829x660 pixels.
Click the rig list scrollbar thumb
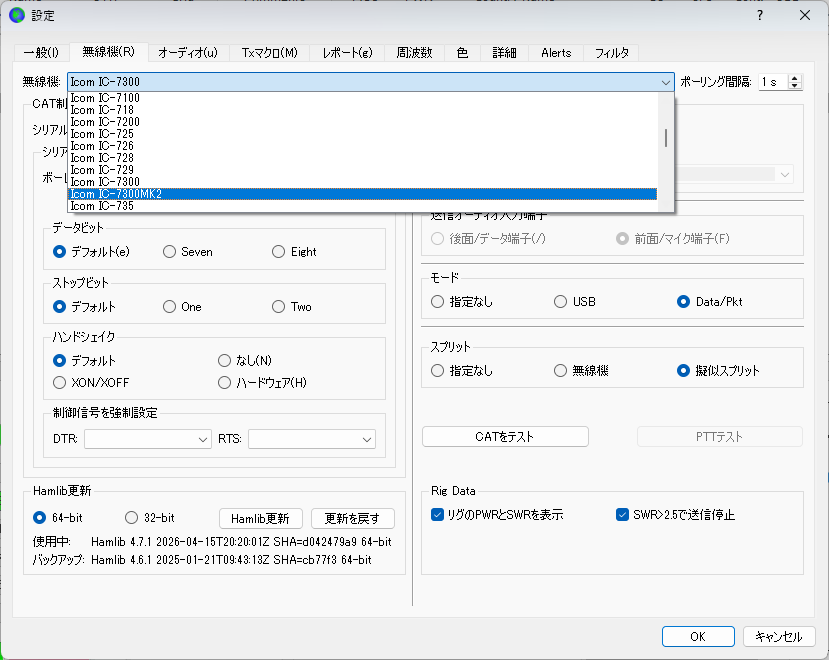(x=666, y=138)
